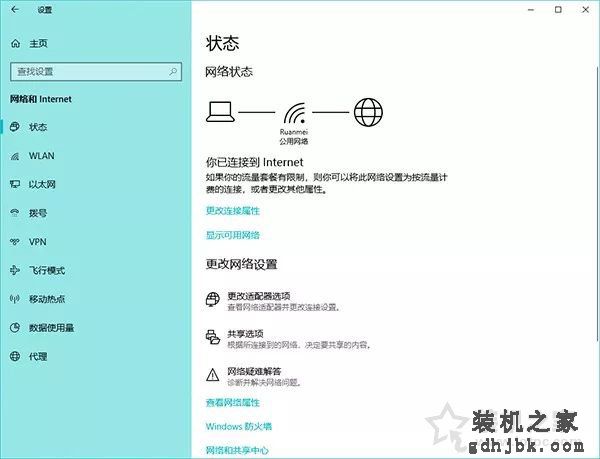600x459 pixels.
Task: Select the 状态 globe icon in the sidebar
Action: tap(15, 127)
